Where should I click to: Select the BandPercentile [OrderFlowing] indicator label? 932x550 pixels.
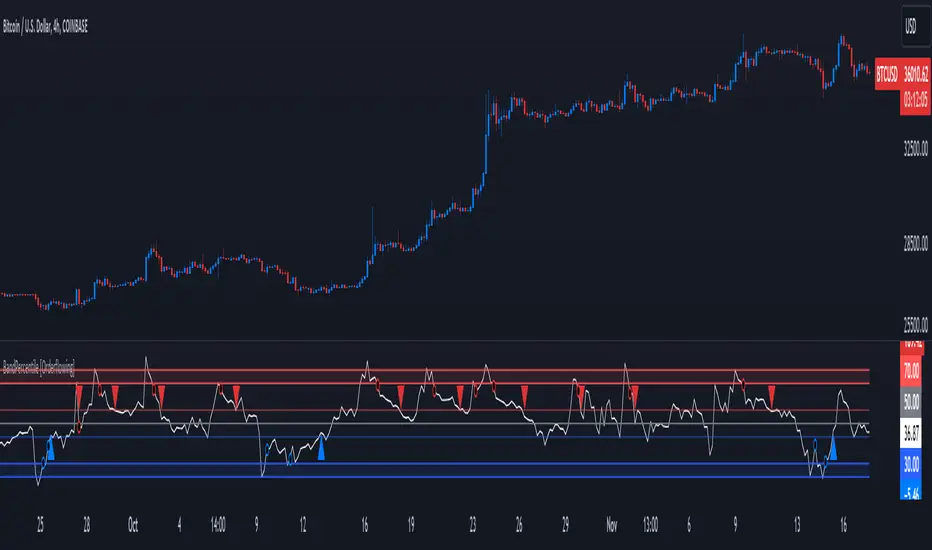point(39,368)
